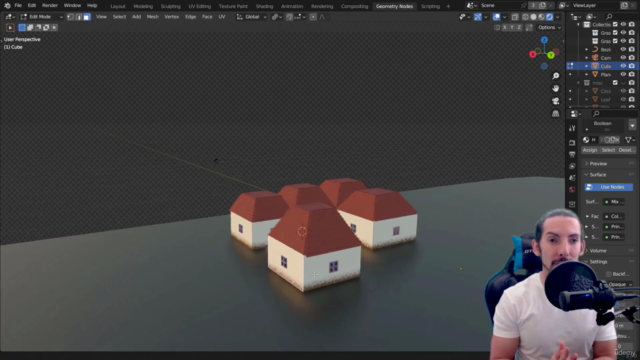Screen dimensions: 640x360
Task: Open the Edit menu
Action: coord(32,6)
